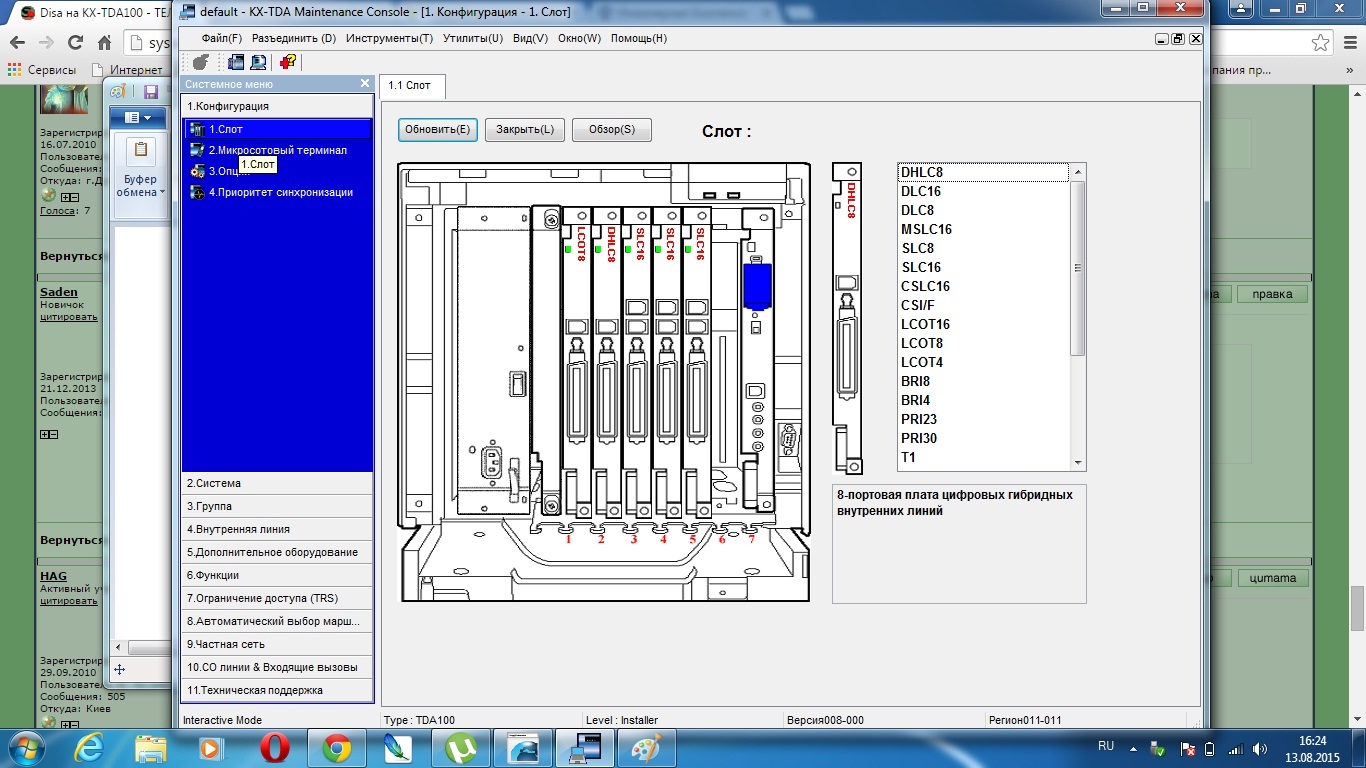Expand the 3.Группа section
Image resolution: width=1366 pixels, height=768 pixels.
point(278,506)
